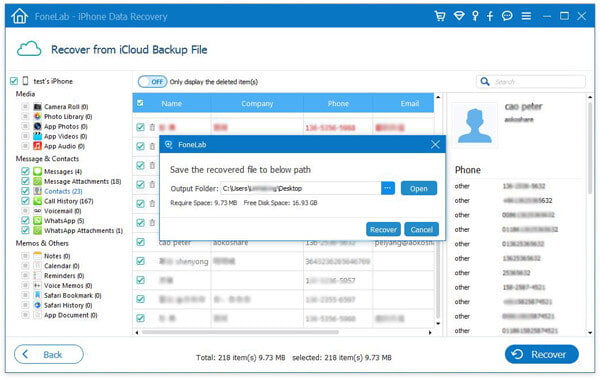Click Cancel in the FoneLab dialog
This screenshot has width=600, height=379.
click(421, 229)
